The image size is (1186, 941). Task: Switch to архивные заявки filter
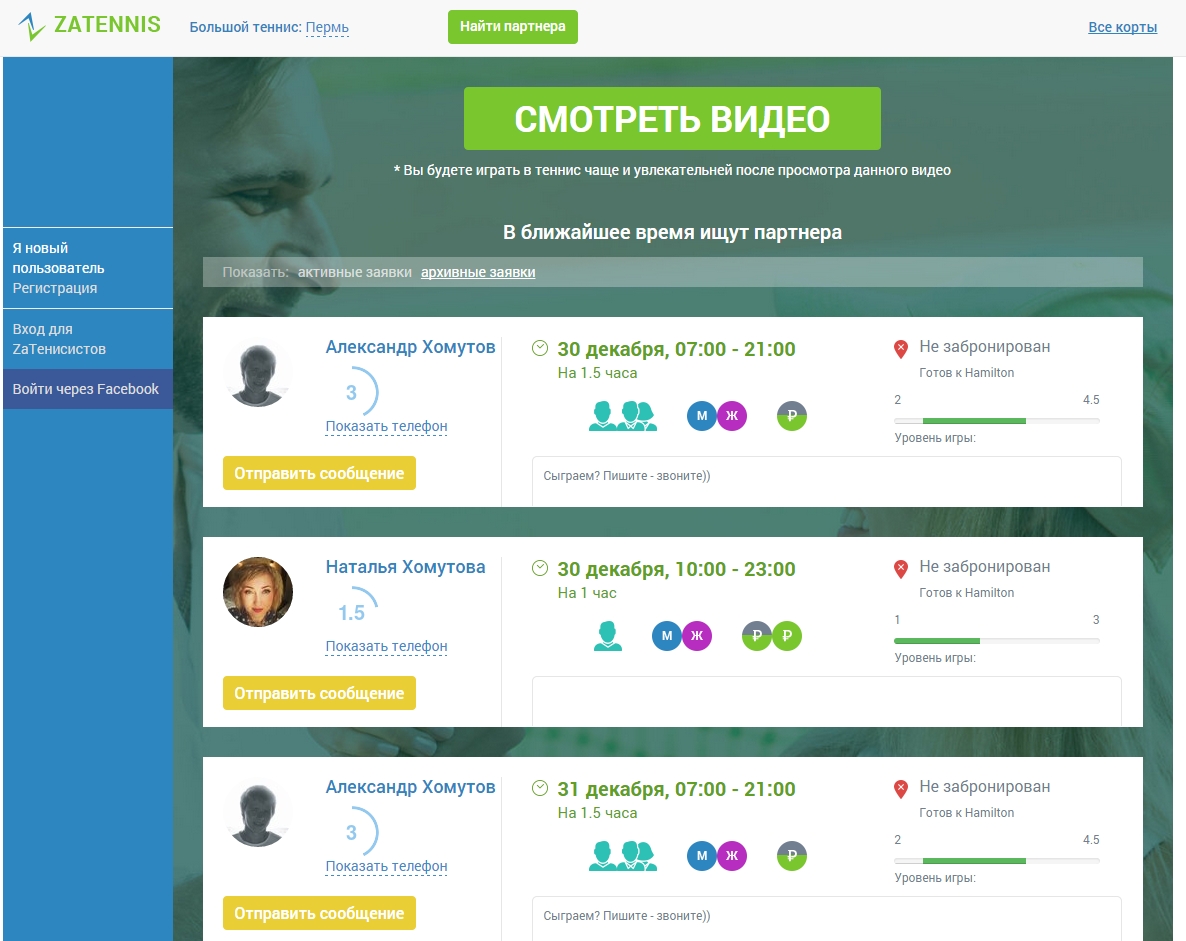click(x=478, y=272)
